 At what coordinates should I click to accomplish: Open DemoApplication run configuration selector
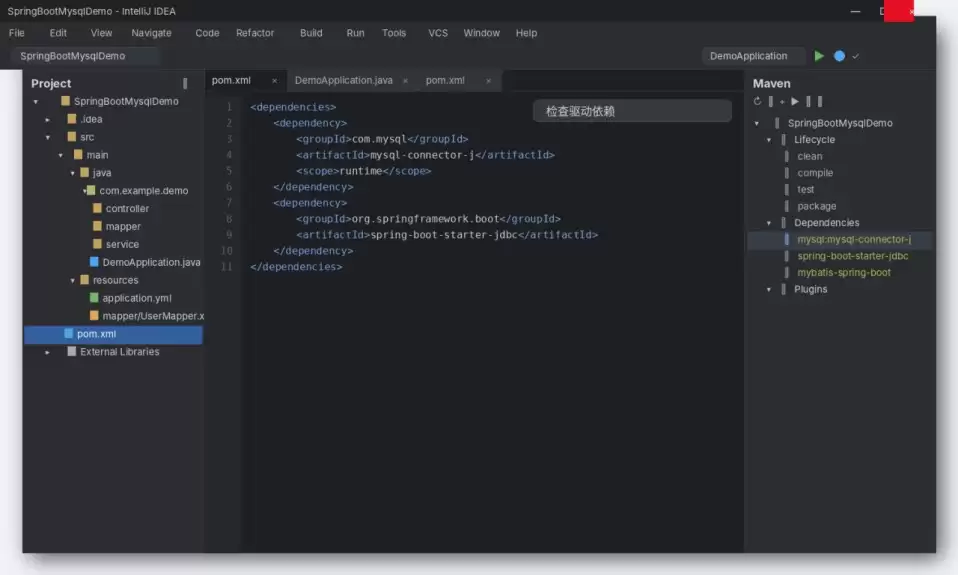pyautogui.click(x=753, y=56)
